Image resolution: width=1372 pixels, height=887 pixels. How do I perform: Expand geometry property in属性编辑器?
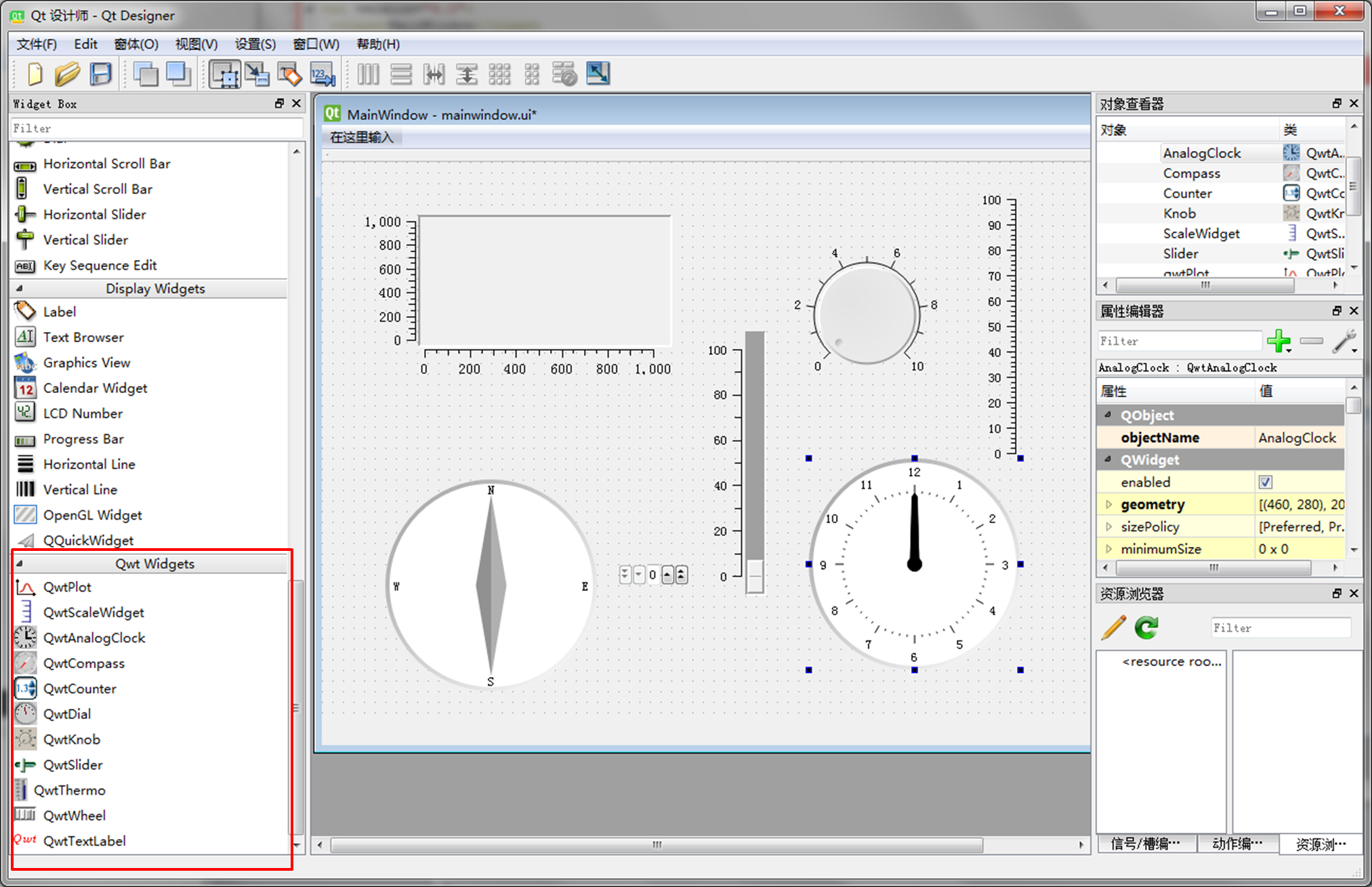click(1107, 505)
